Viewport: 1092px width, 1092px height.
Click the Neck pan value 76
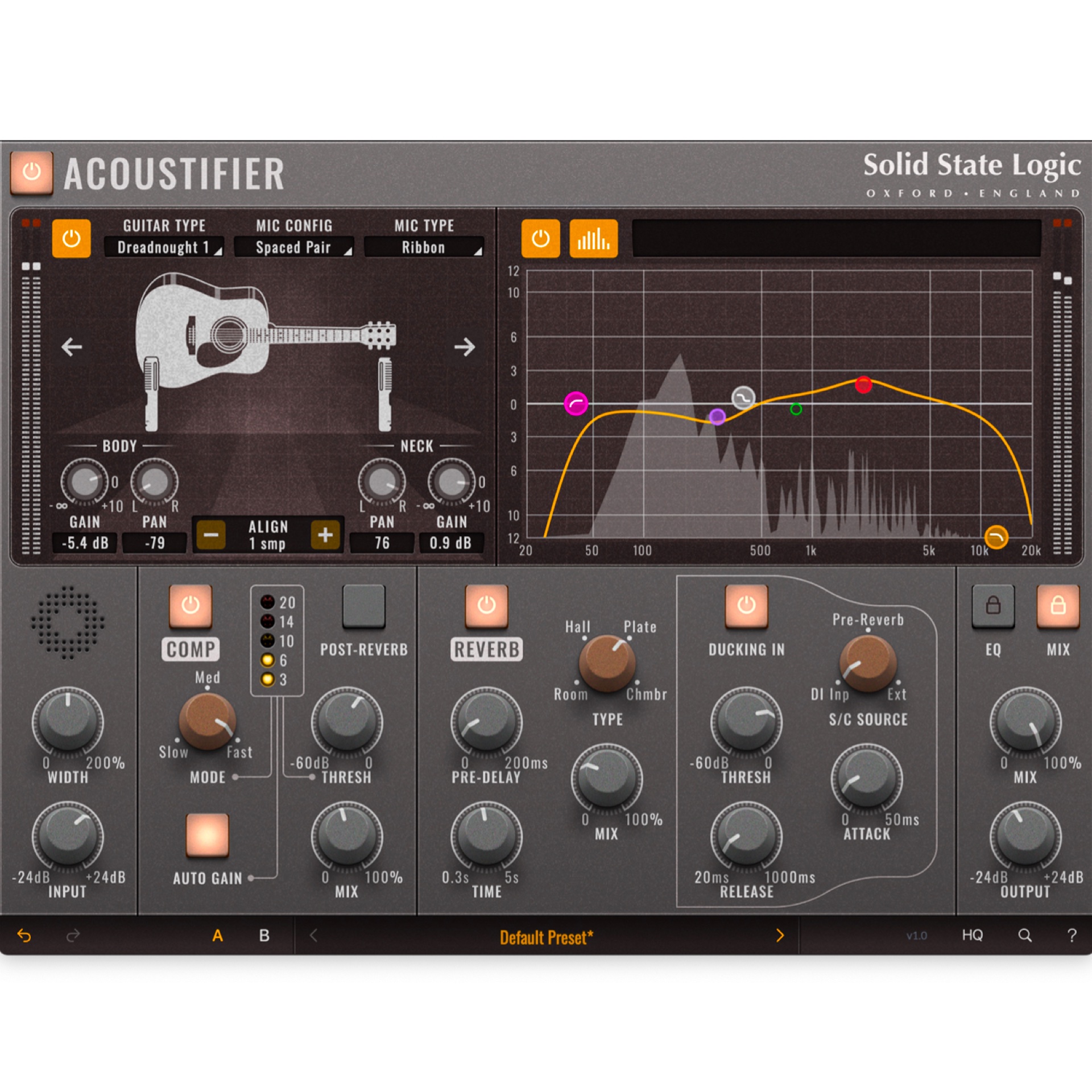(x=382, y=543)
